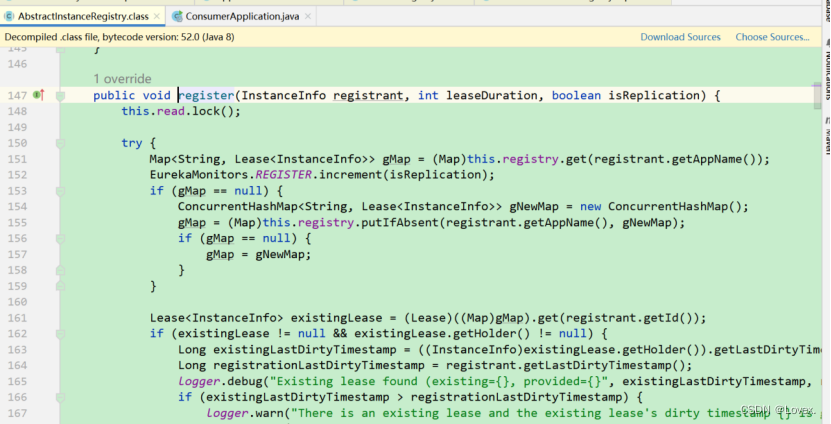Screen dimensions: 831x424
Task: Click 'logger.debug' on line 165
Action: 220,382
